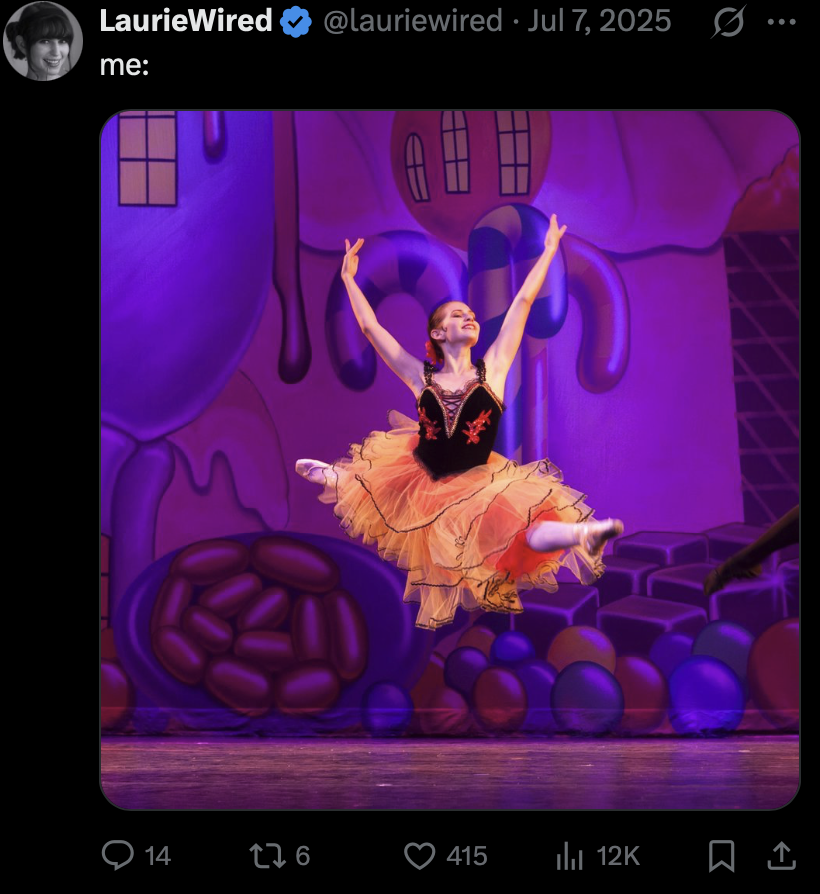Viewport: 820px width, 894px height.
Task: Toggle the bookmark icon
Action: pos(721,856)
